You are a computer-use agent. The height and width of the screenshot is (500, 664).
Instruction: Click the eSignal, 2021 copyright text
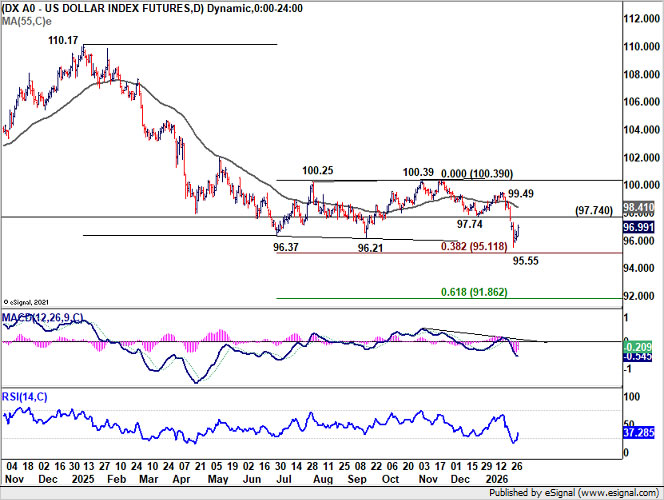(x=26, y=302)
